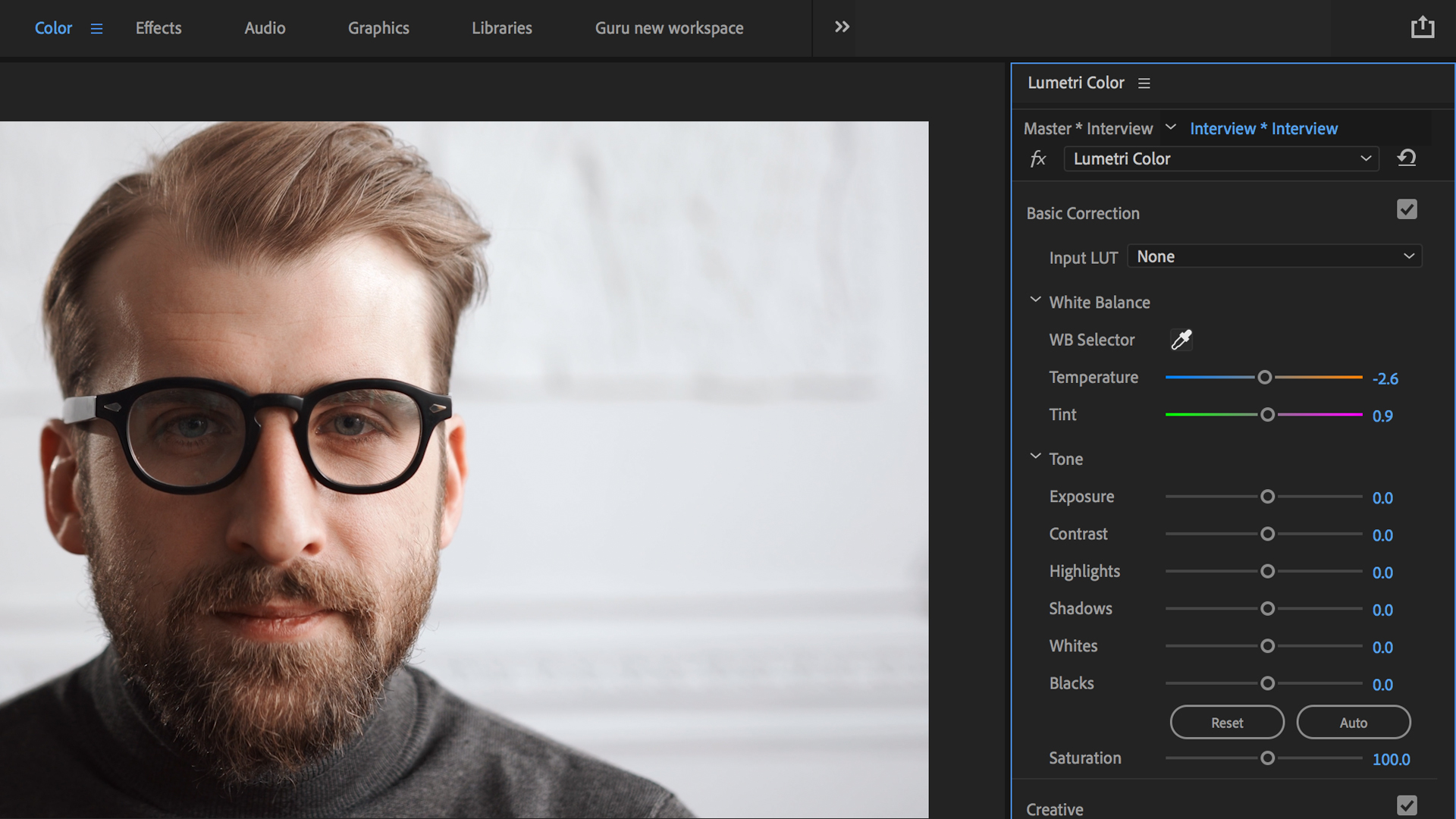Click the Export share icon
Viewport: 1456px width, 819px height.
tap(1422, 27)
